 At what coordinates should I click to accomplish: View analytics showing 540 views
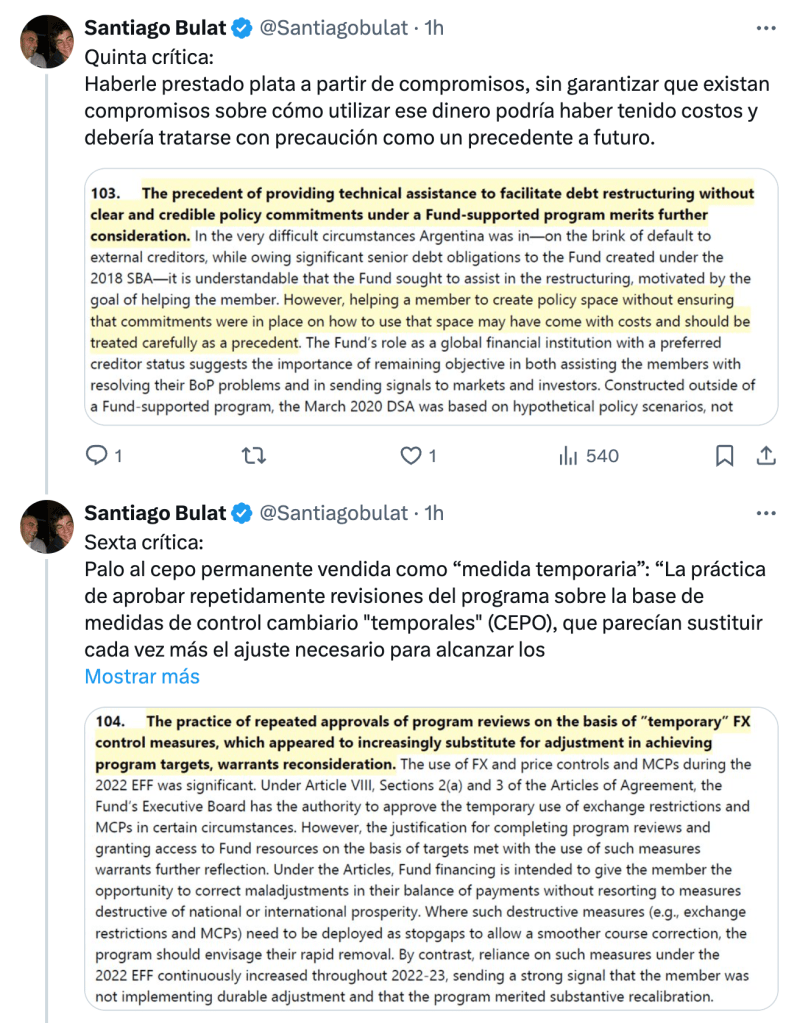[588, 456]
